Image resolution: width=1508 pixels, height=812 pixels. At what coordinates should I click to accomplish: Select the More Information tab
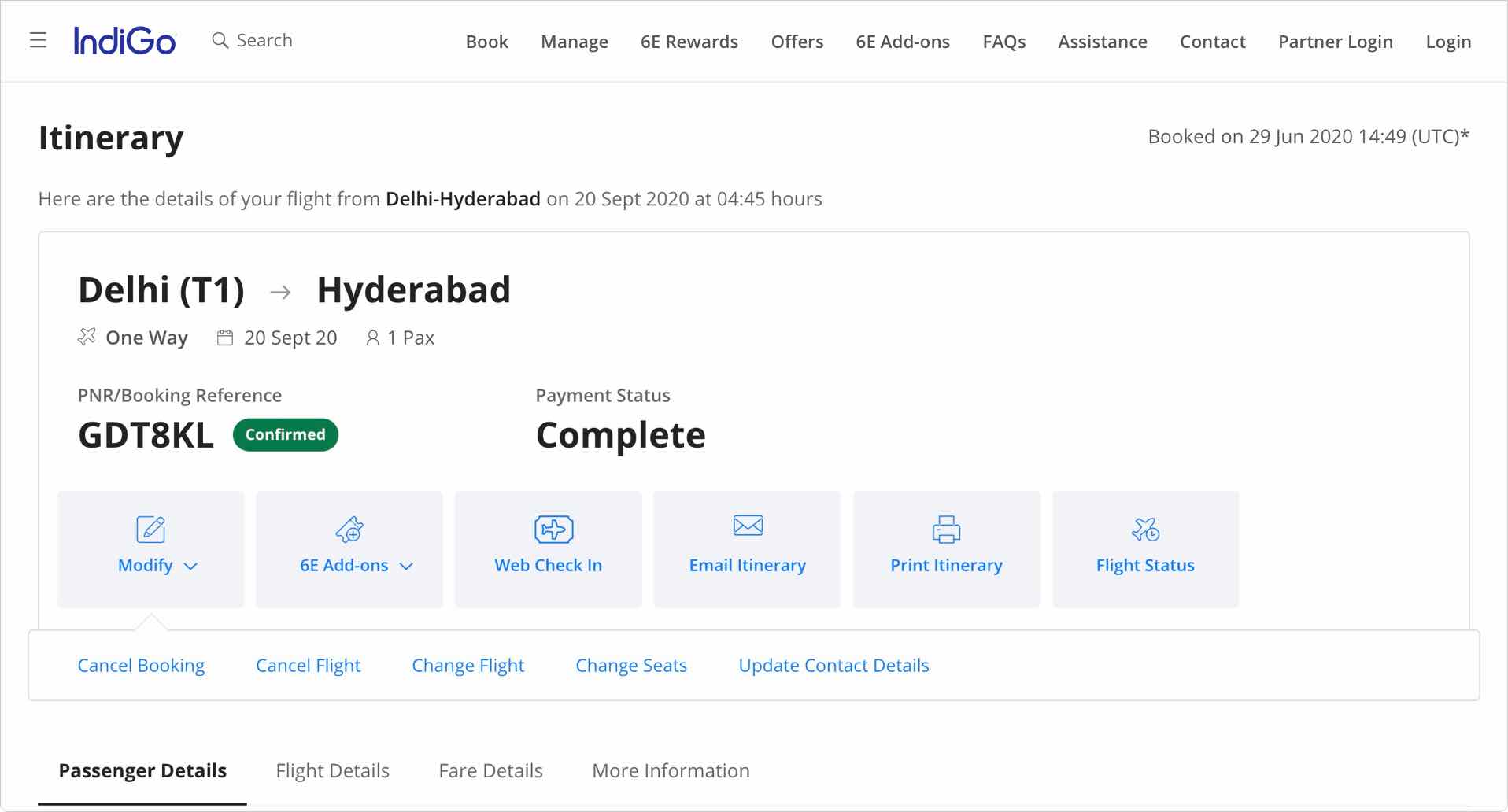click(671, 770)
